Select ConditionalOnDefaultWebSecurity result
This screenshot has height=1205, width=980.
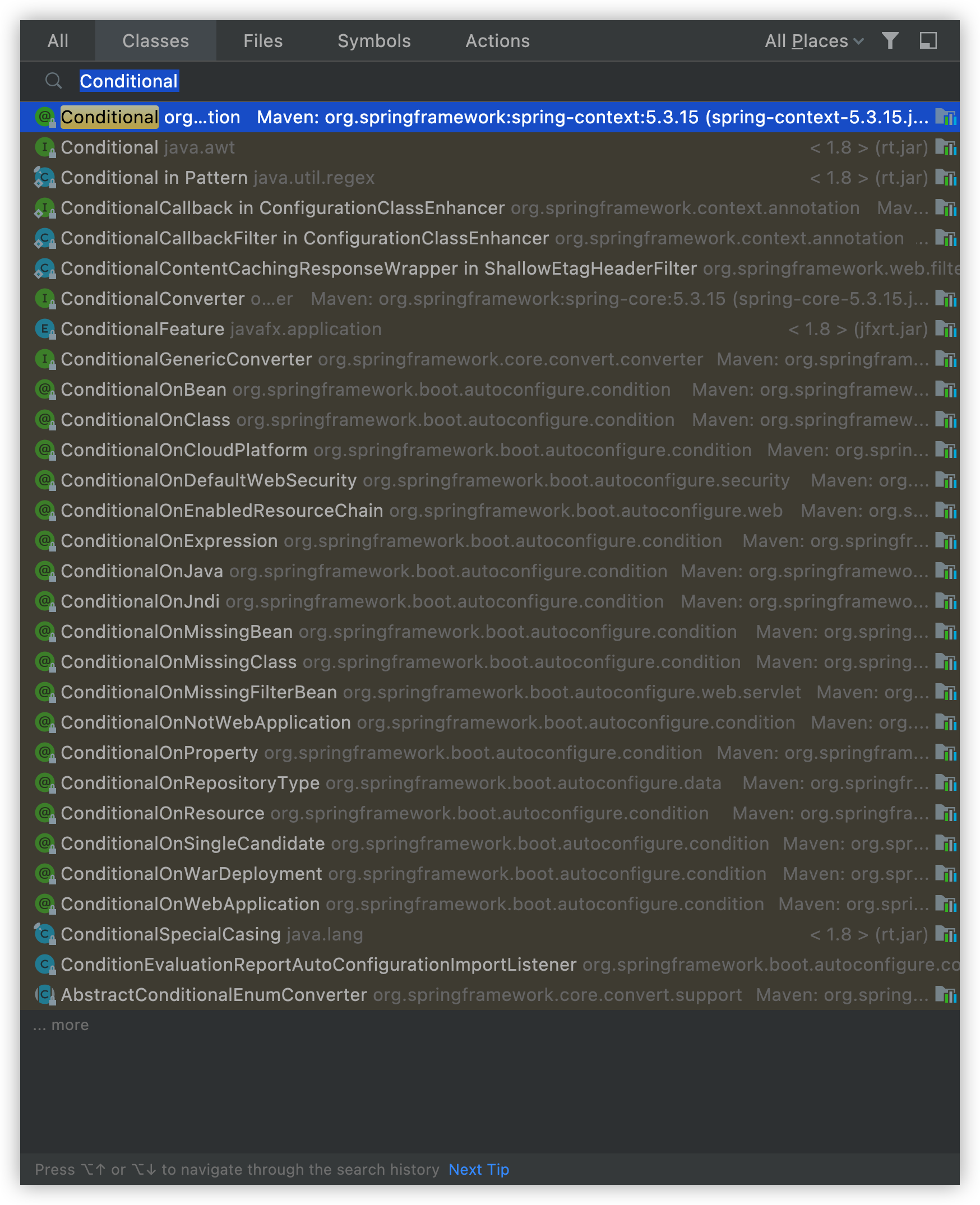[490, 480]
